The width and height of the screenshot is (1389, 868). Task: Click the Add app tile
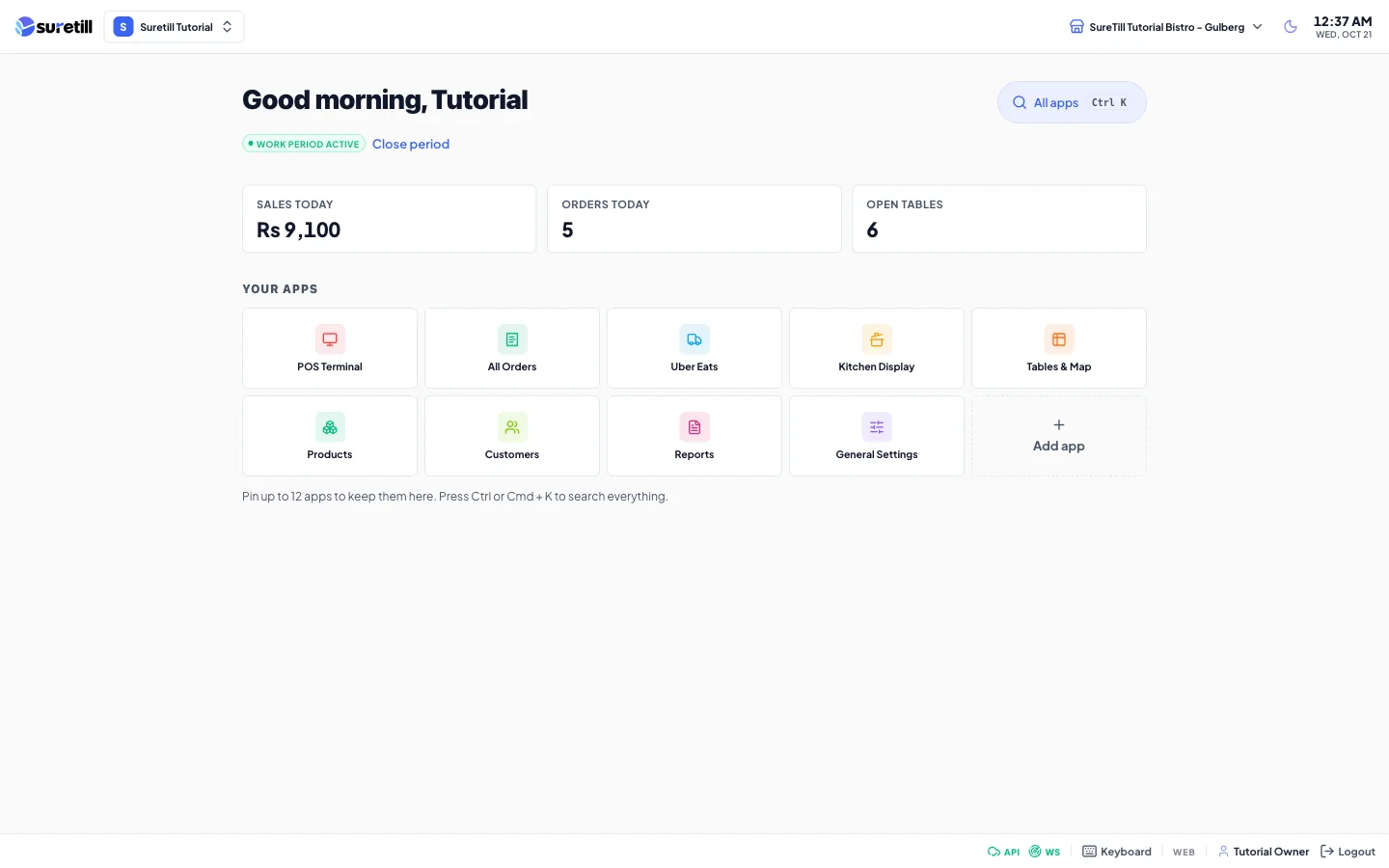point(1059,436)
